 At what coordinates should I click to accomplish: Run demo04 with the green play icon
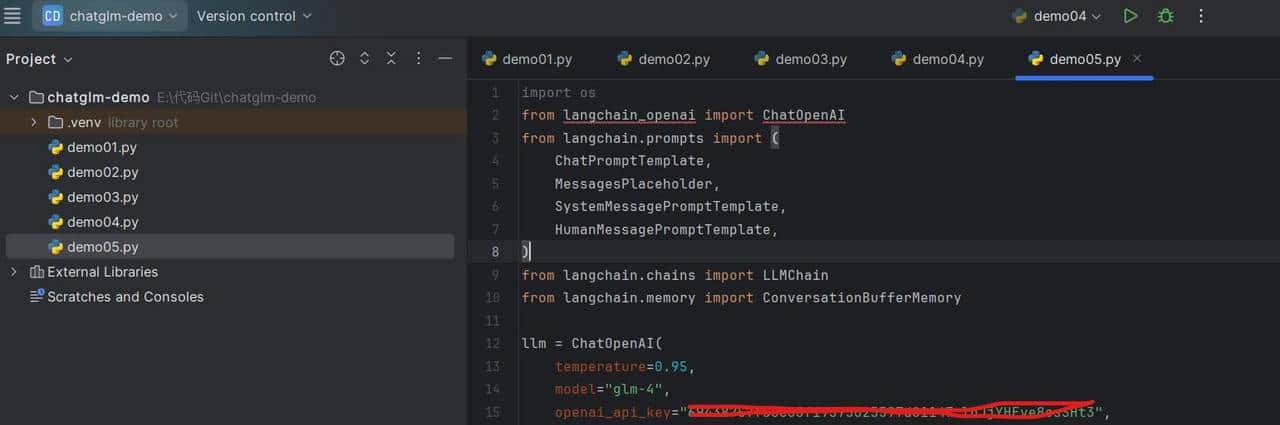point(1130,16)
